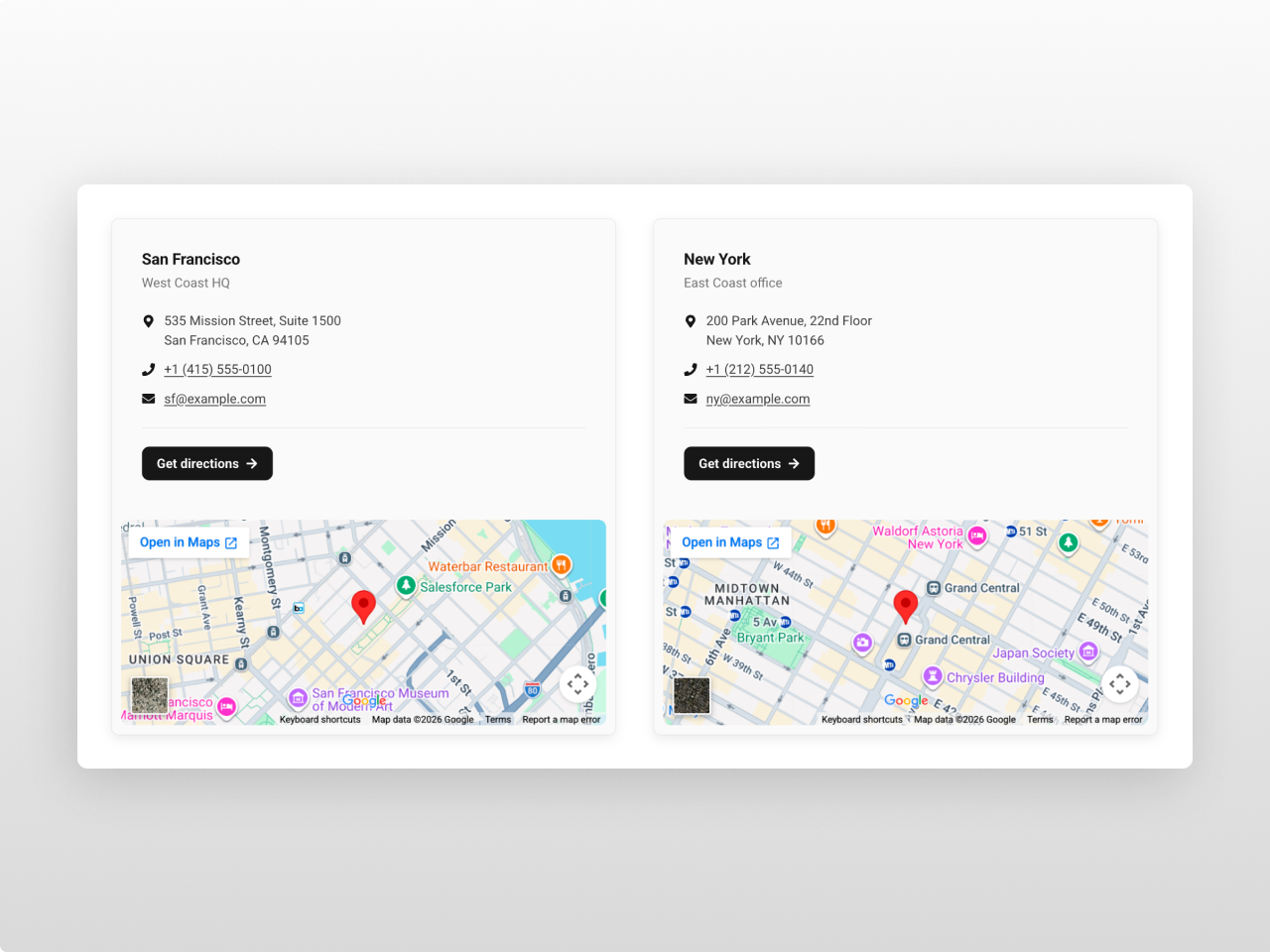Click the Japan Society marker icon

pyautogui.click(x=1088, y=651)
